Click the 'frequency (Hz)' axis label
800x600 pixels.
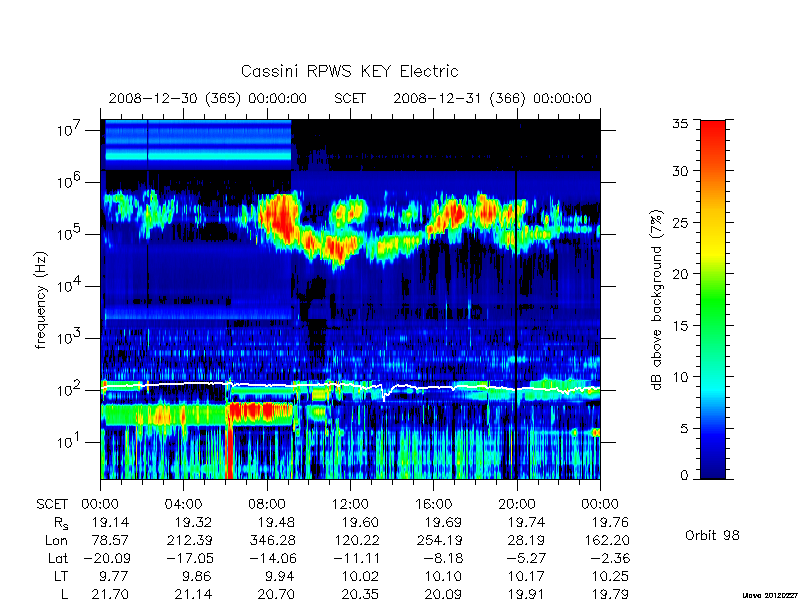41,300
